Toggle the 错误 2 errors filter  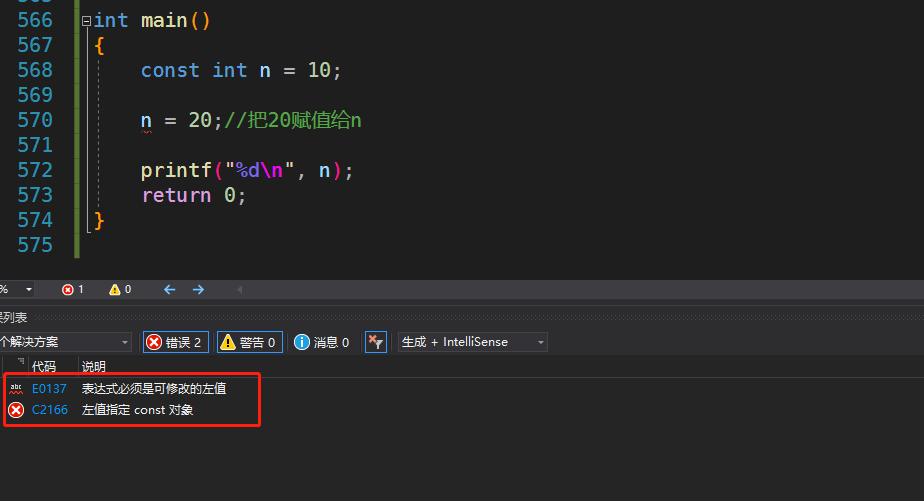(x=176, y=342)
